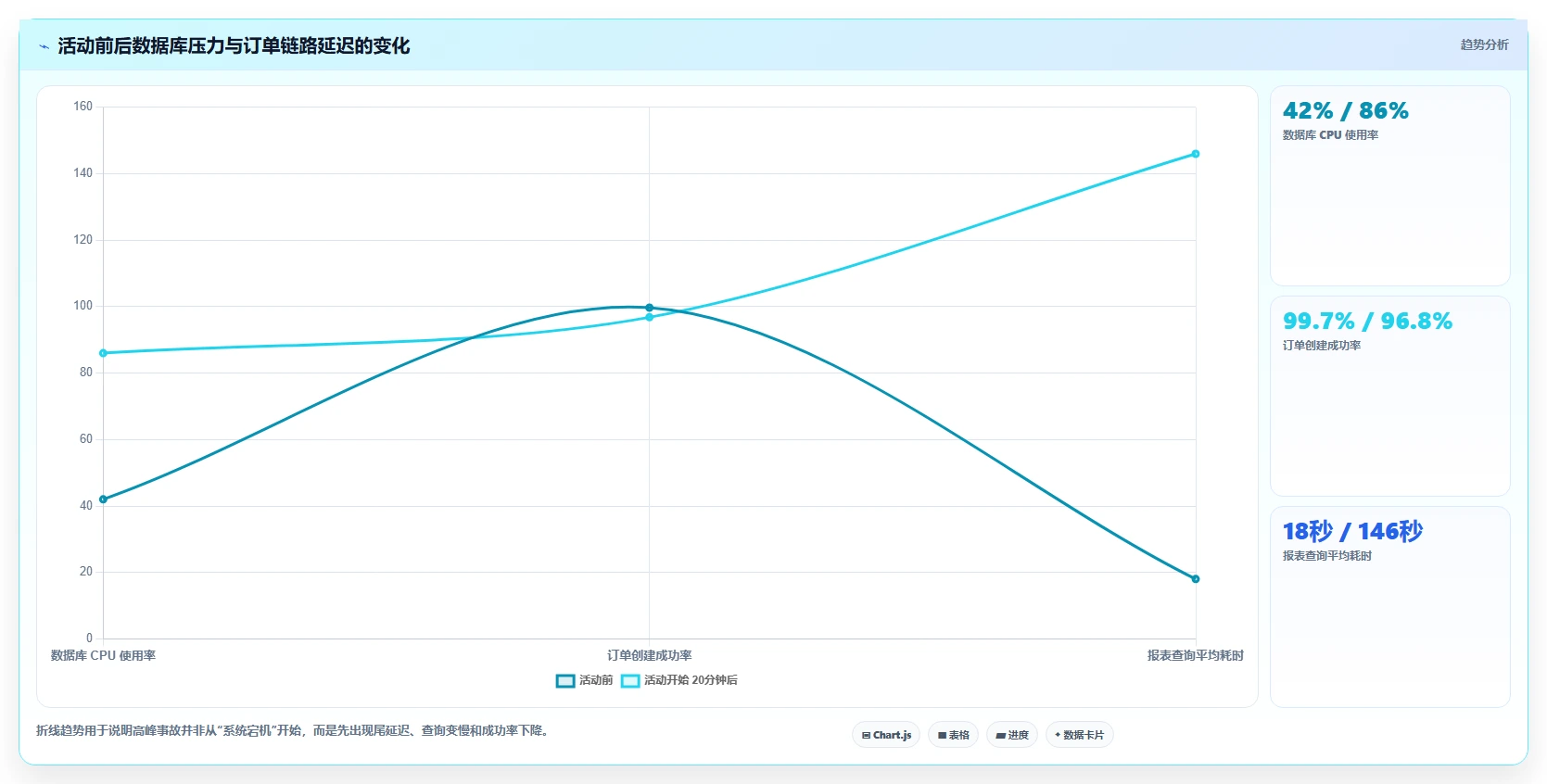The height and width of the screenshot is (784, 1547).
Task: Click the 活动后 end point at value 146
Action: 1196,154
